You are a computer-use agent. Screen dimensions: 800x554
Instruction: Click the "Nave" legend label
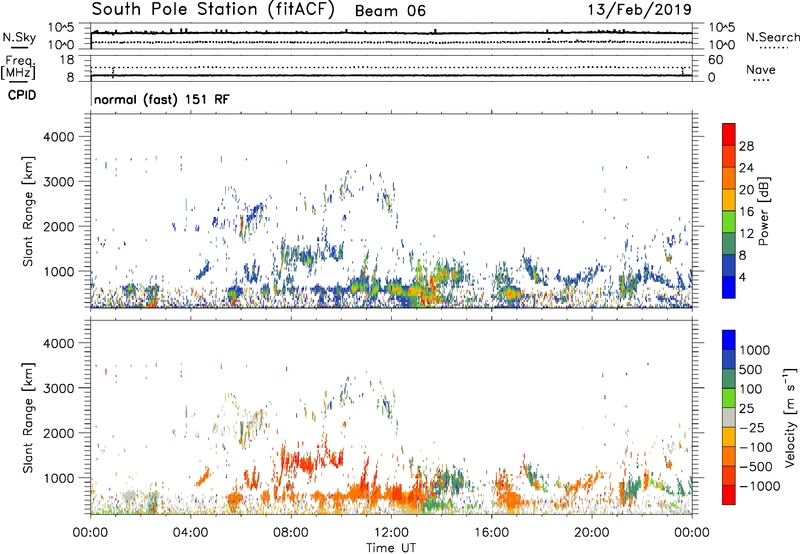click(761, 69)
